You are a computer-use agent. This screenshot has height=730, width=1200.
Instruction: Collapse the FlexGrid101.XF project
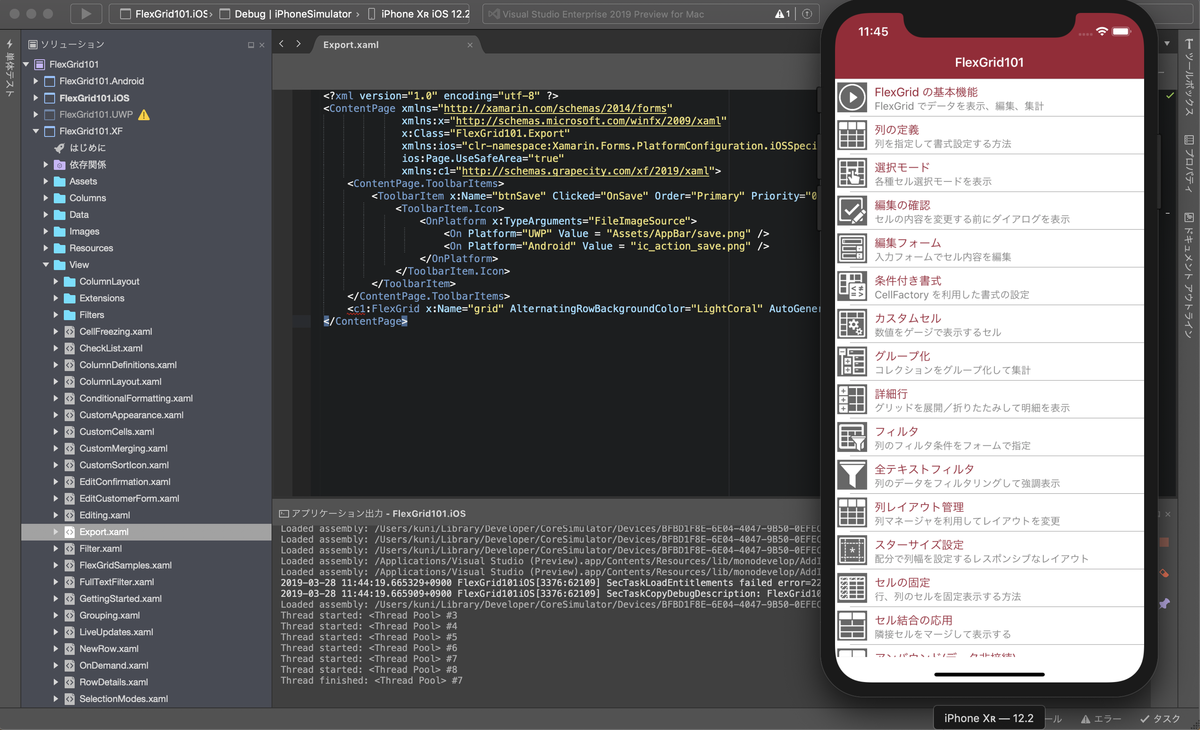37,131
